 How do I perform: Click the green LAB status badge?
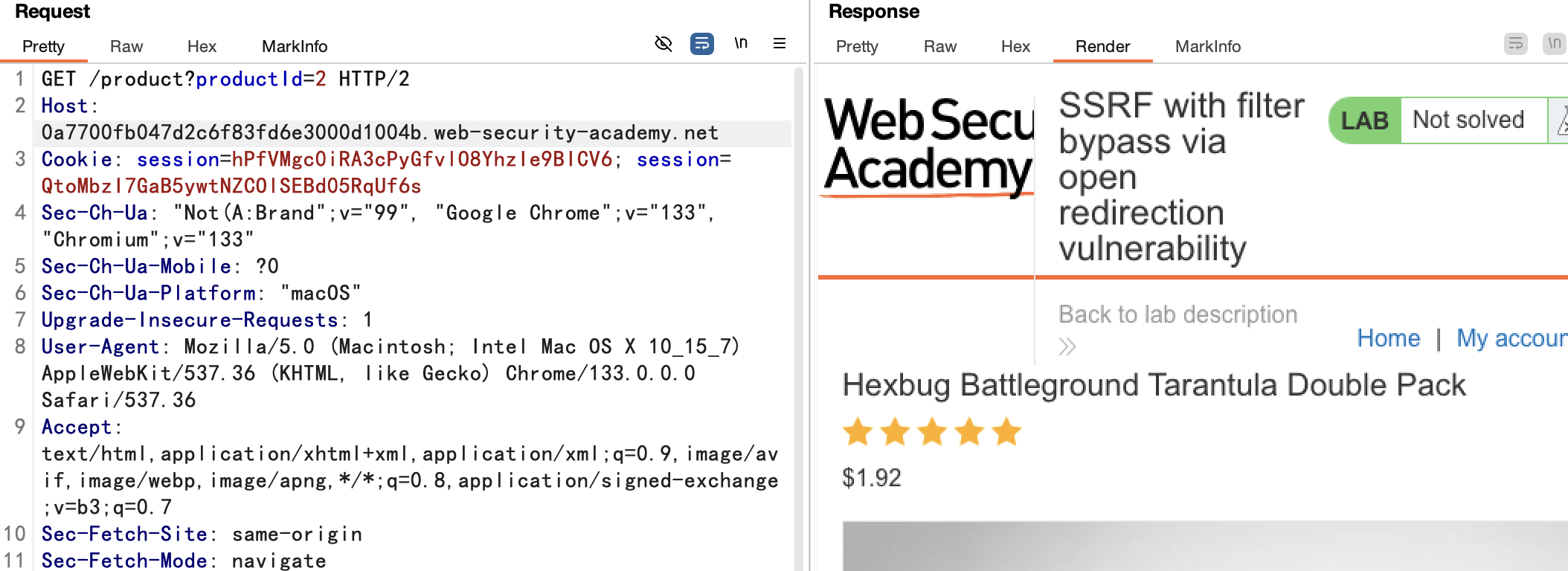pyautogui.click(x=1364, y=120)
